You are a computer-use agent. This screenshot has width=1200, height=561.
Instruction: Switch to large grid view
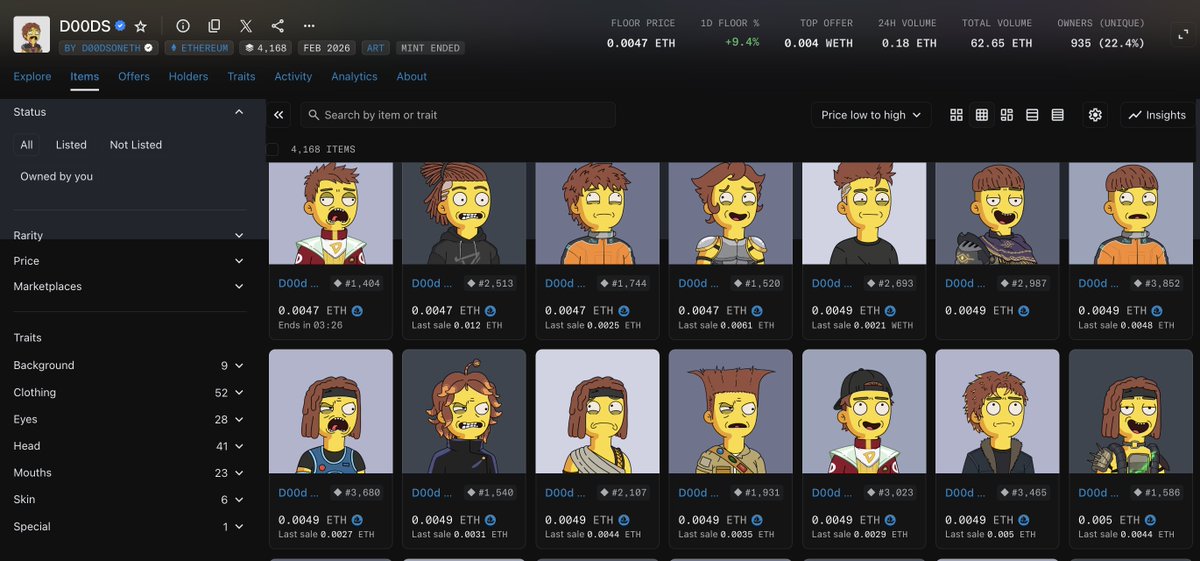click(x=957, y=115)
